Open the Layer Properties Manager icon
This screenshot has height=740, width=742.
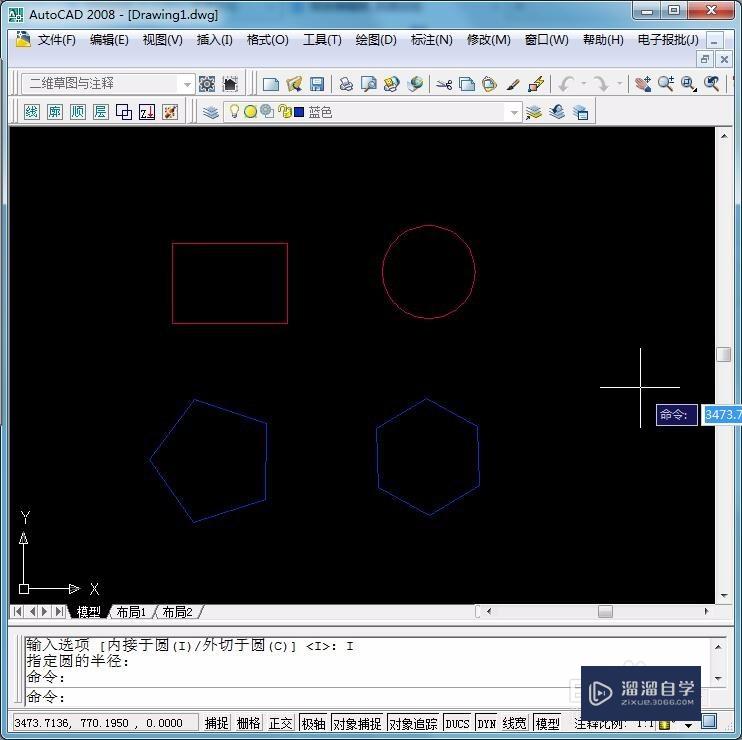tap(211, 112)
